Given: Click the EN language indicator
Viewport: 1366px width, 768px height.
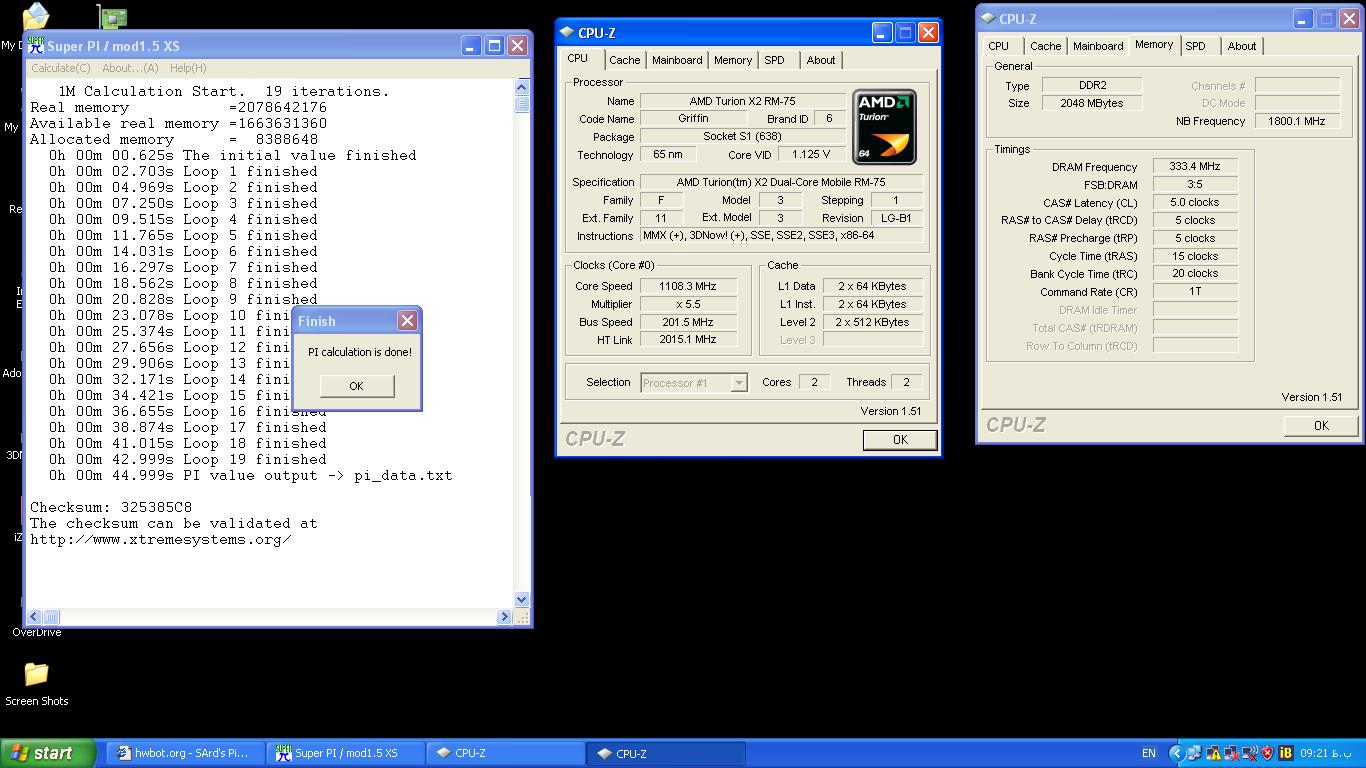Looking at the screenshot, I should point(1149,753).
